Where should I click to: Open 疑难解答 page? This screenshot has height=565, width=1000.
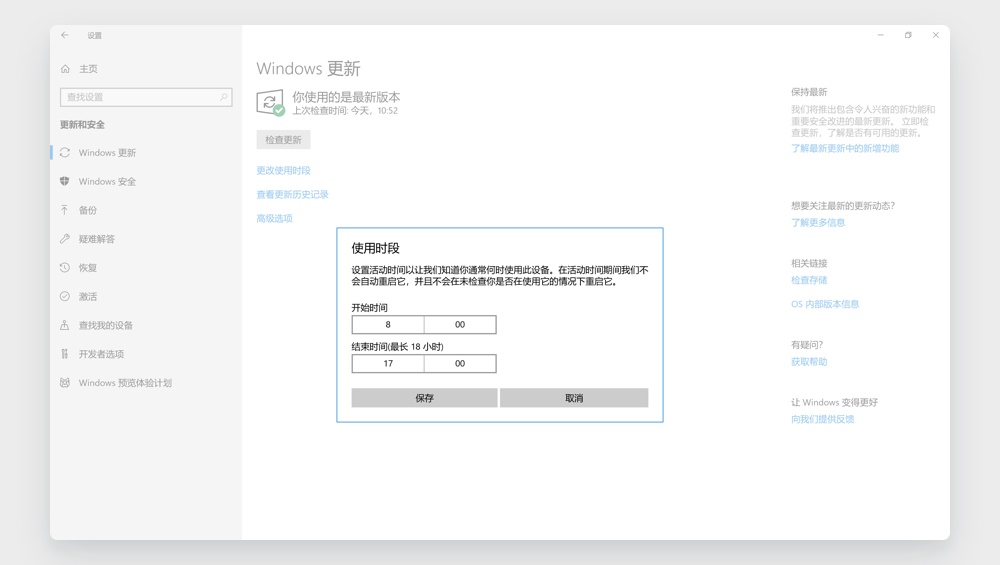(96, 238)
